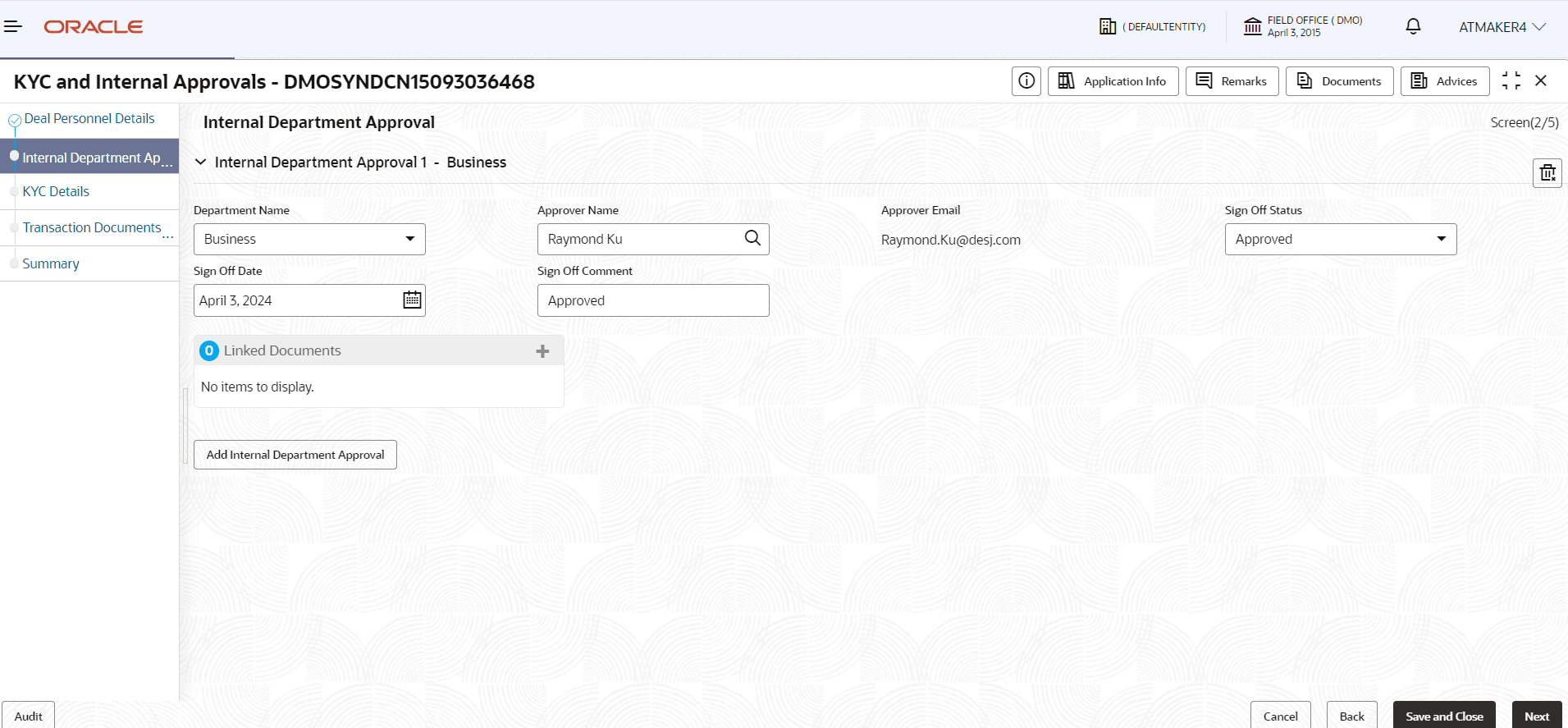The height and width of the screenshot is (728, 1568).
Task: Open the Sign Off Date calendar picker
Action: tap(412, 300)
